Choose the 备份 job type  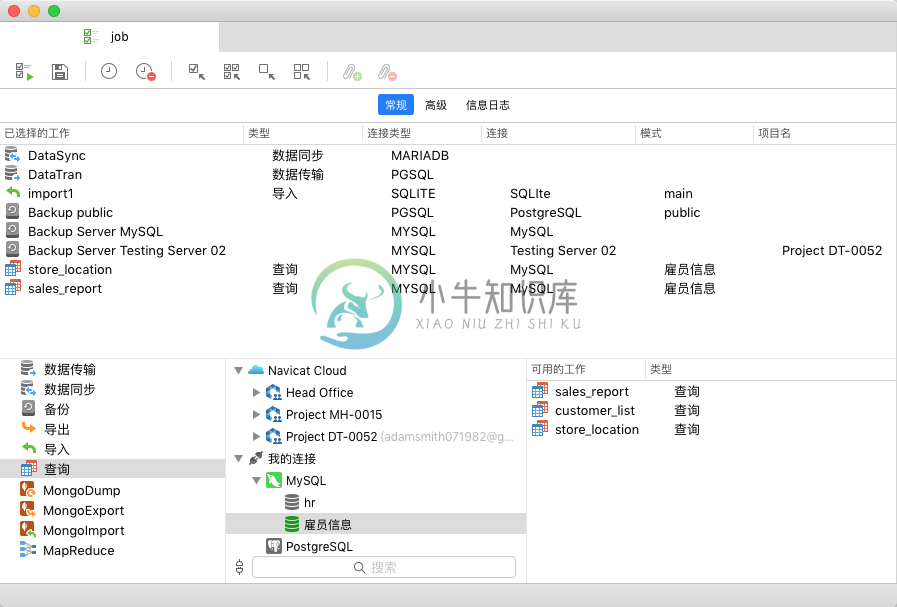coord(113,410)
